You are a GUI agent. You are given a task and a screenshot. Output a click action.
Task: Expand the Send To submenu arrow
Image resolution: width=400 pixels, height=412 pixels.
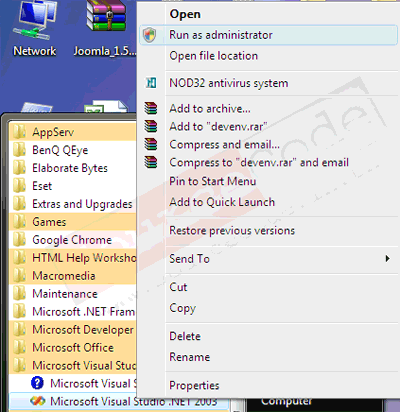(387, 259)
